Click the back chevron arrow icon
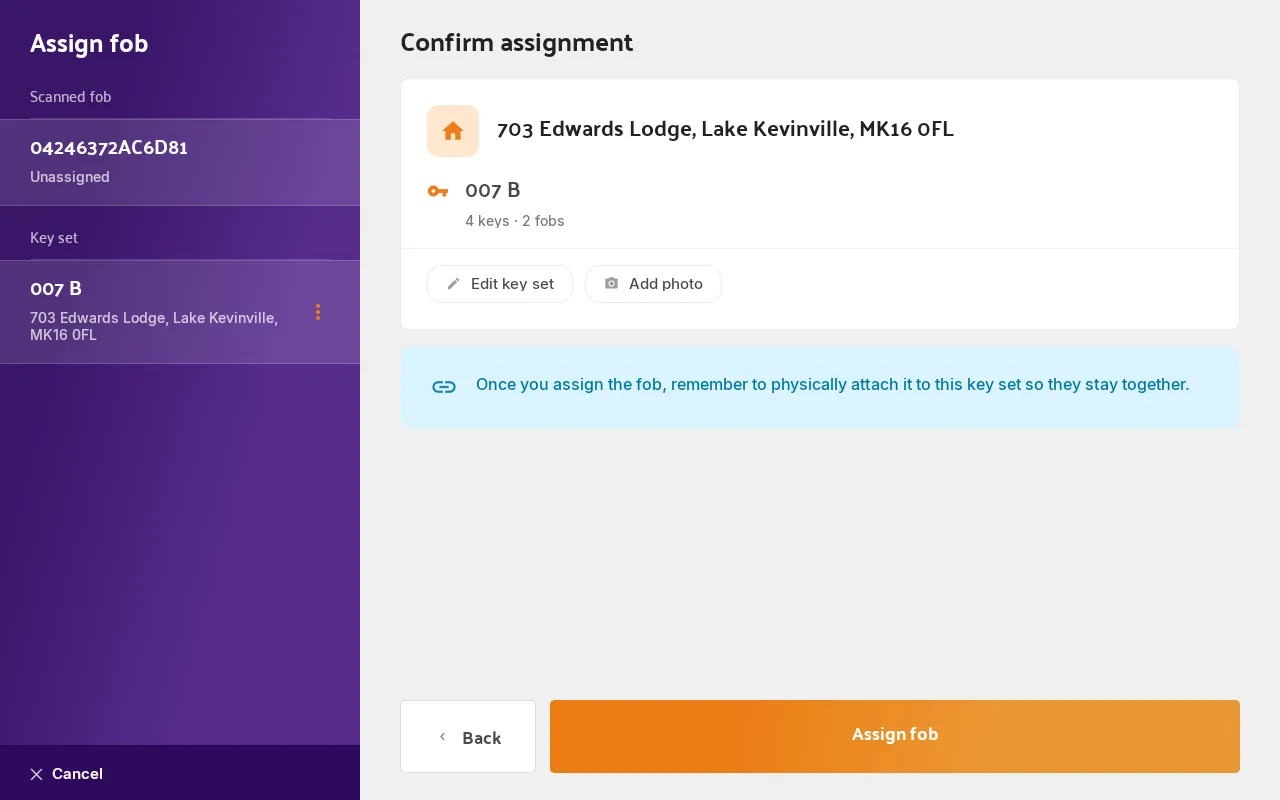 pyautogui.click(x=442, y=737)
